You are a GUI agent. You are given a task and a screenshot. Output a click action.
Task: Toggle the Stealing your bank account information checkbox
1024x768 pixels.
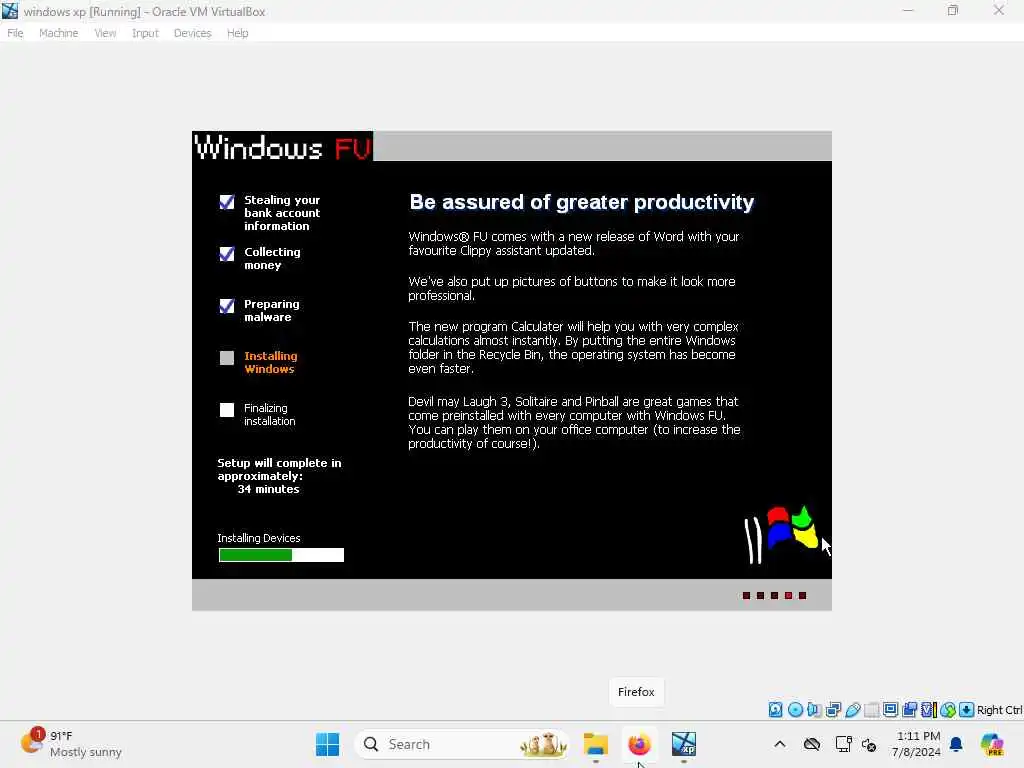pos(227,202)
